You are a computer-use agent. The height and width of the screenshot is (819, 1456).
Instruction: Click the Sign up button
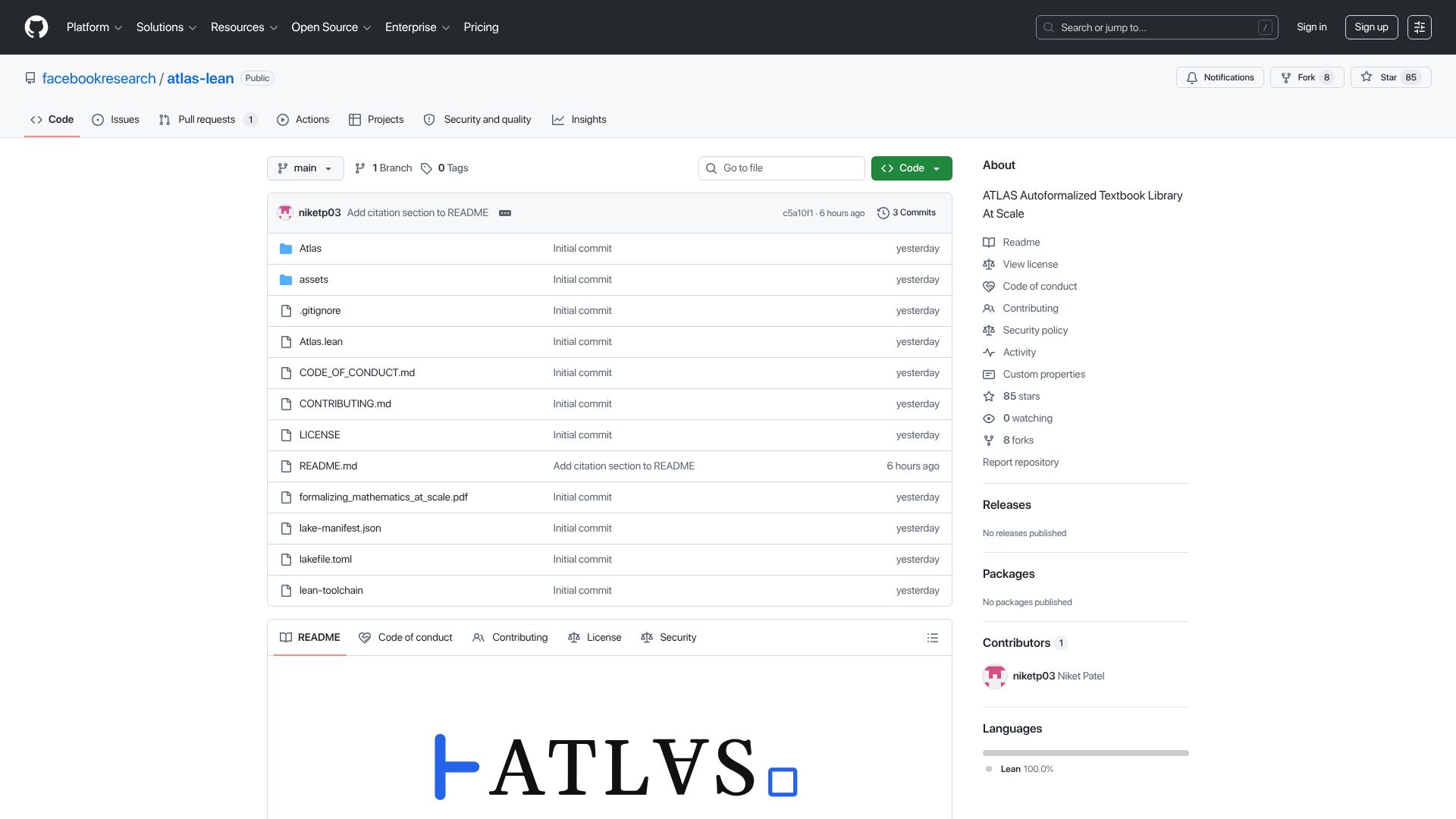pyautogui.click(x=1371, y=27)
